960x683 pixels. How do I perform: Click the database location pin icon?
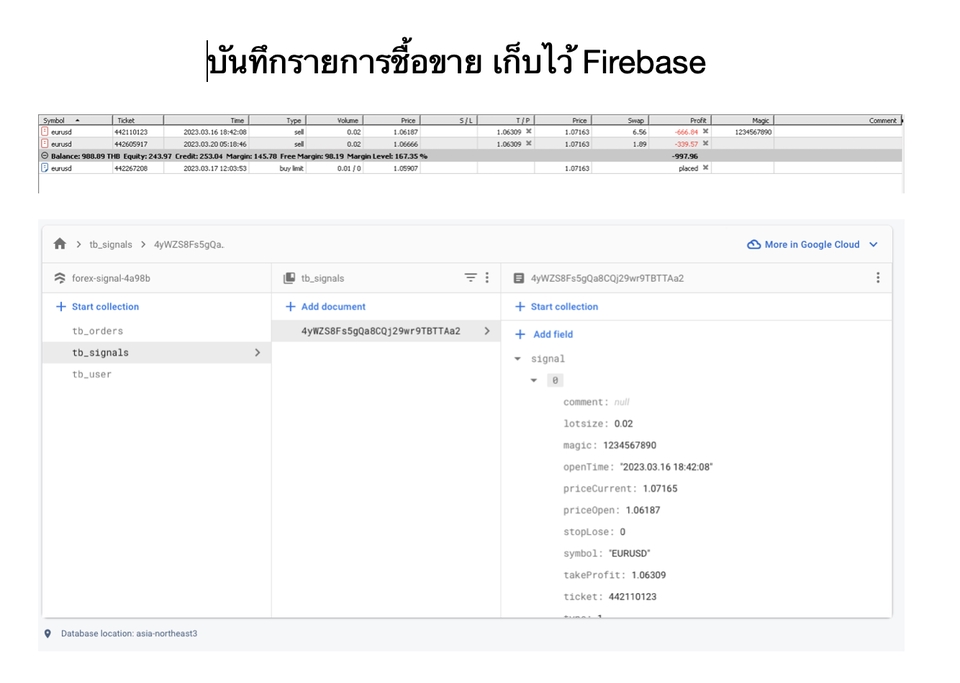[48, 633]
